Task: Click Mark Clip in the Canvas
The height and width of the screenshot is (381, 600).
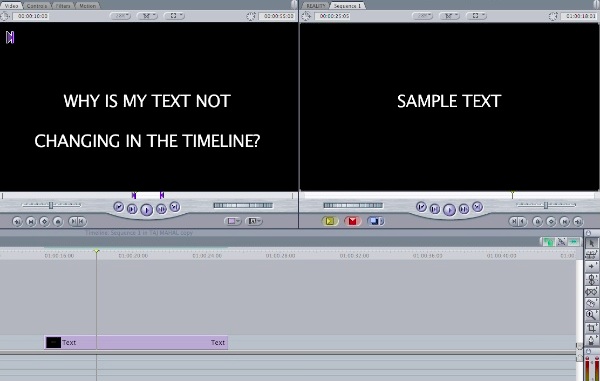Action: tap(564, 221)
